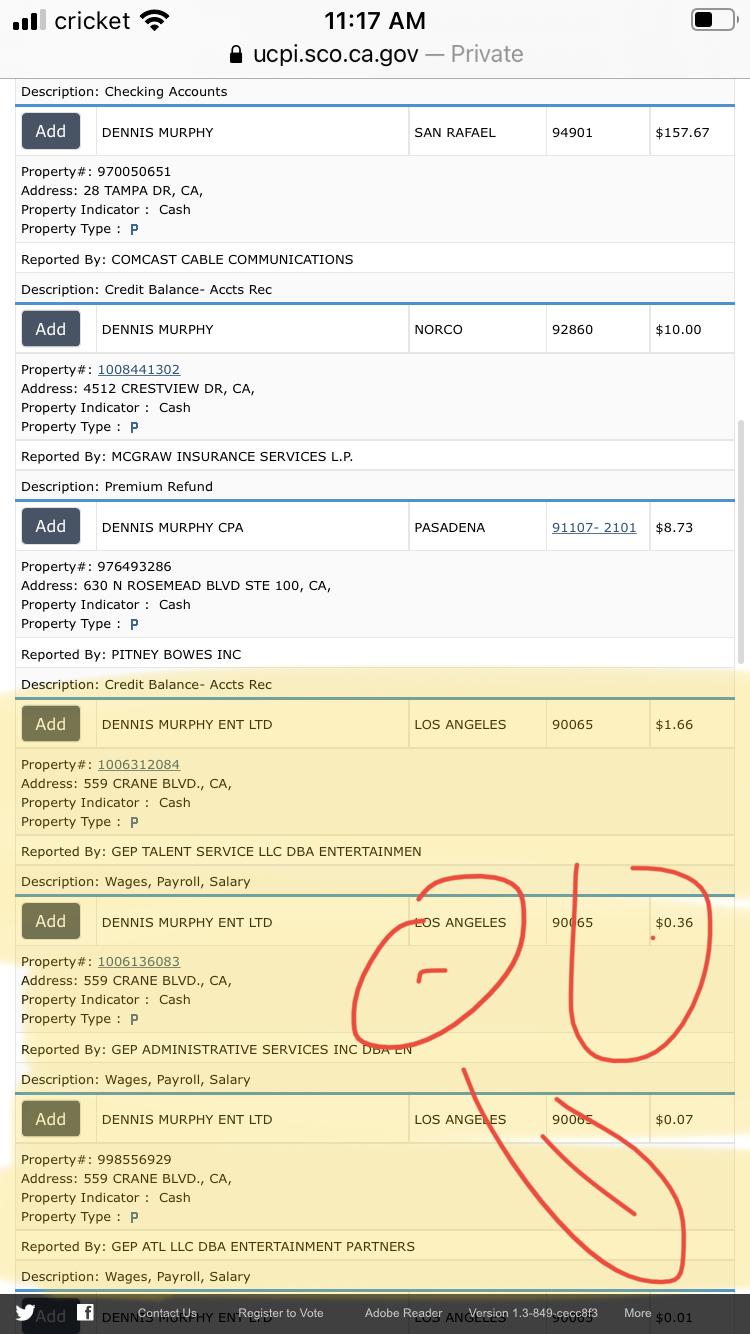Select Reported By PITNEY BOWES INC text

(131, 654)
